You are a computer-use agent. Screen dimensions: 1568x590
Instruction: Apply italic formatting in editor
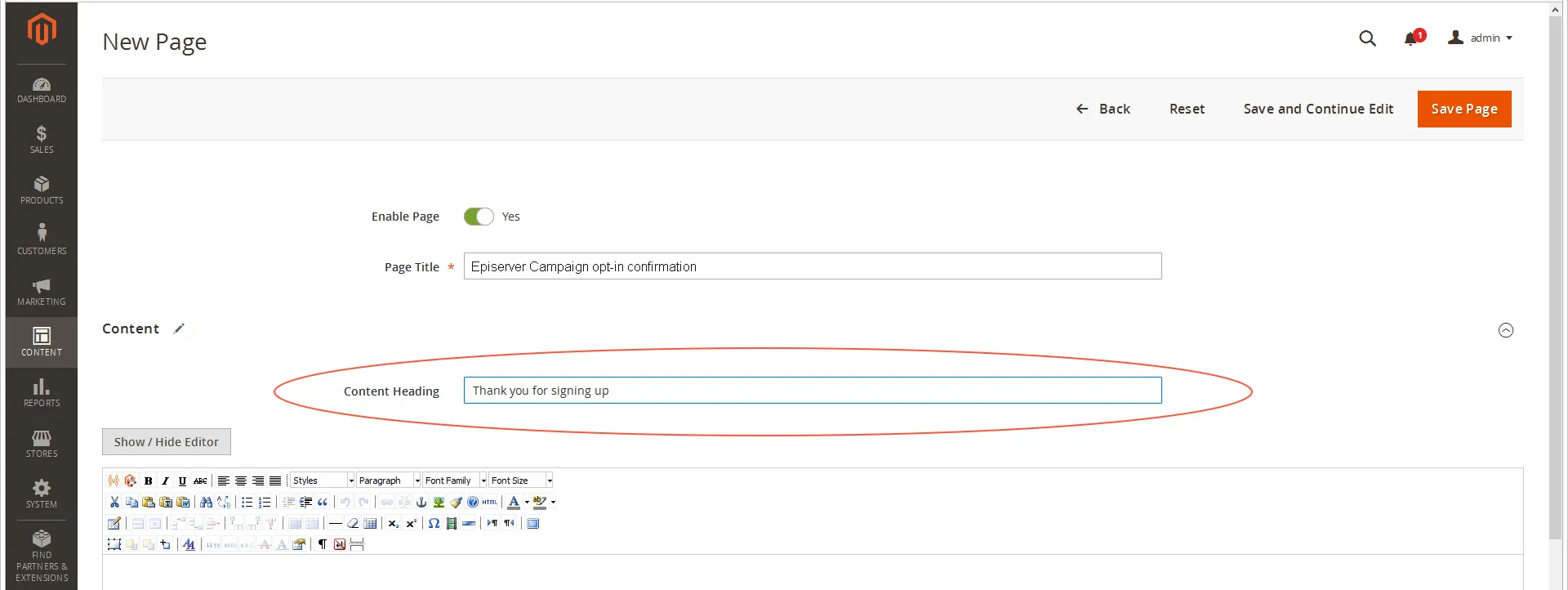click(x=166, y=480)
